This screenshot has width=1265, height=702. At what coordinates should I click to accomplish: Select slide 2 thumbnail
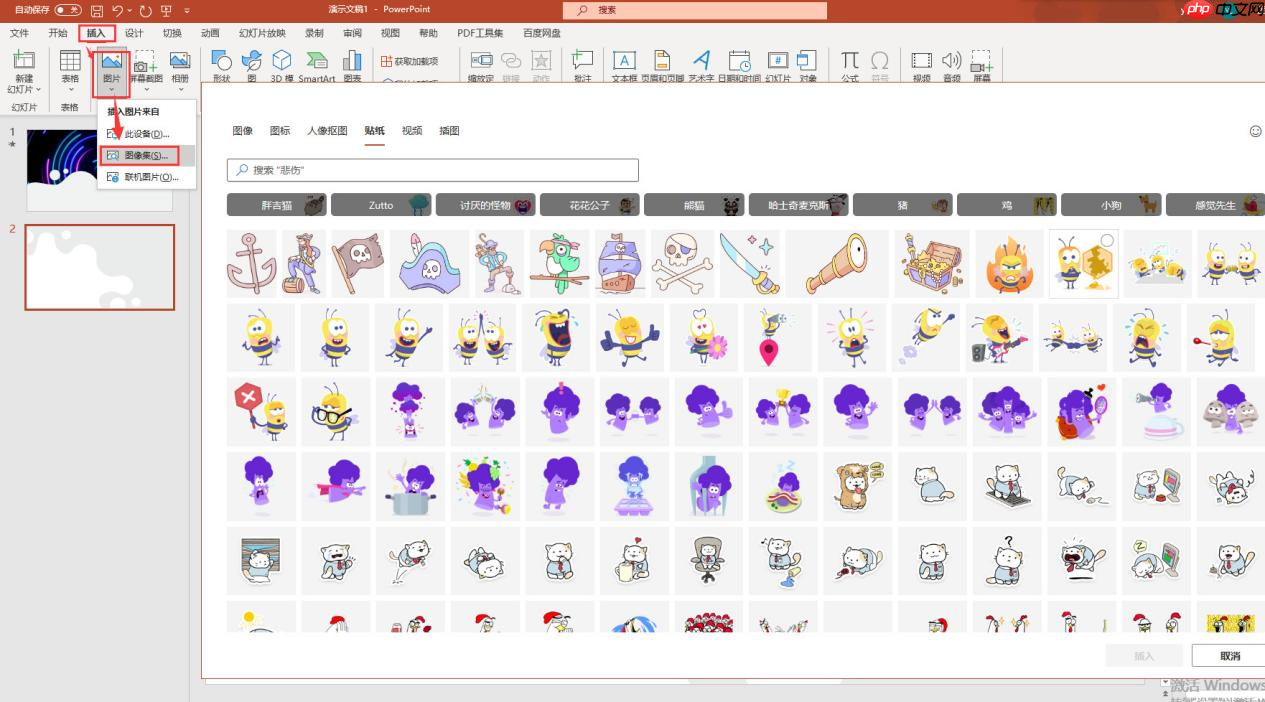pos(99,267)
